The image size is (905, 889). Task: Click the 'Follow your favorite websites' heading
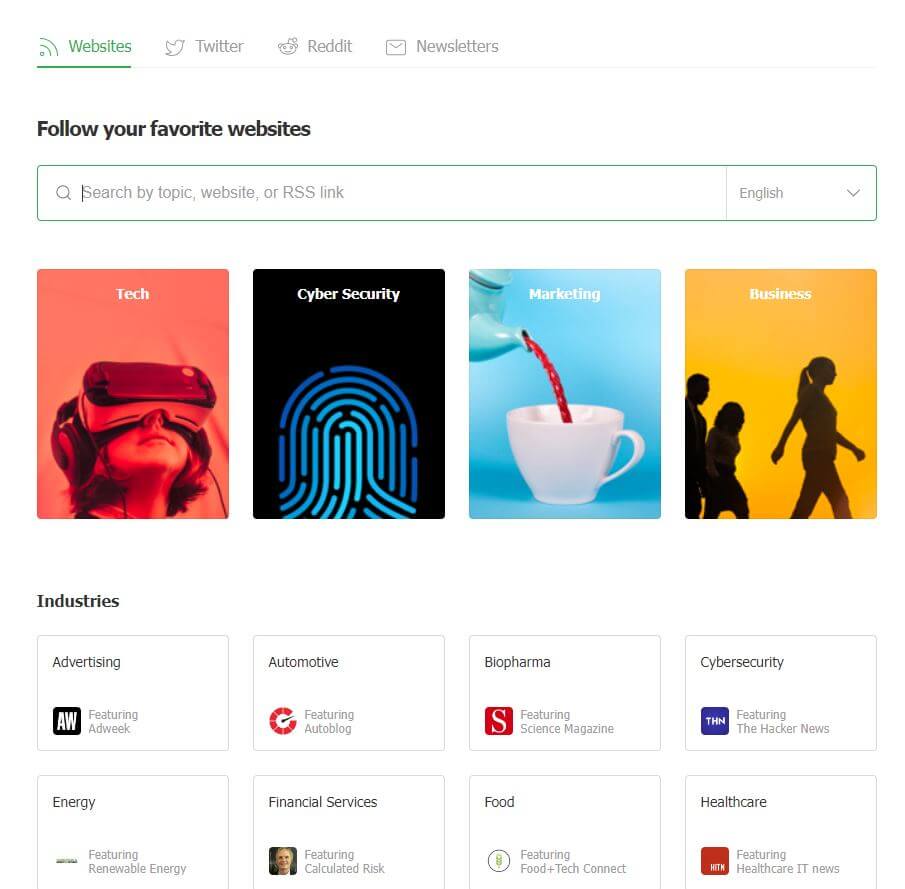(x=174, y=129)
